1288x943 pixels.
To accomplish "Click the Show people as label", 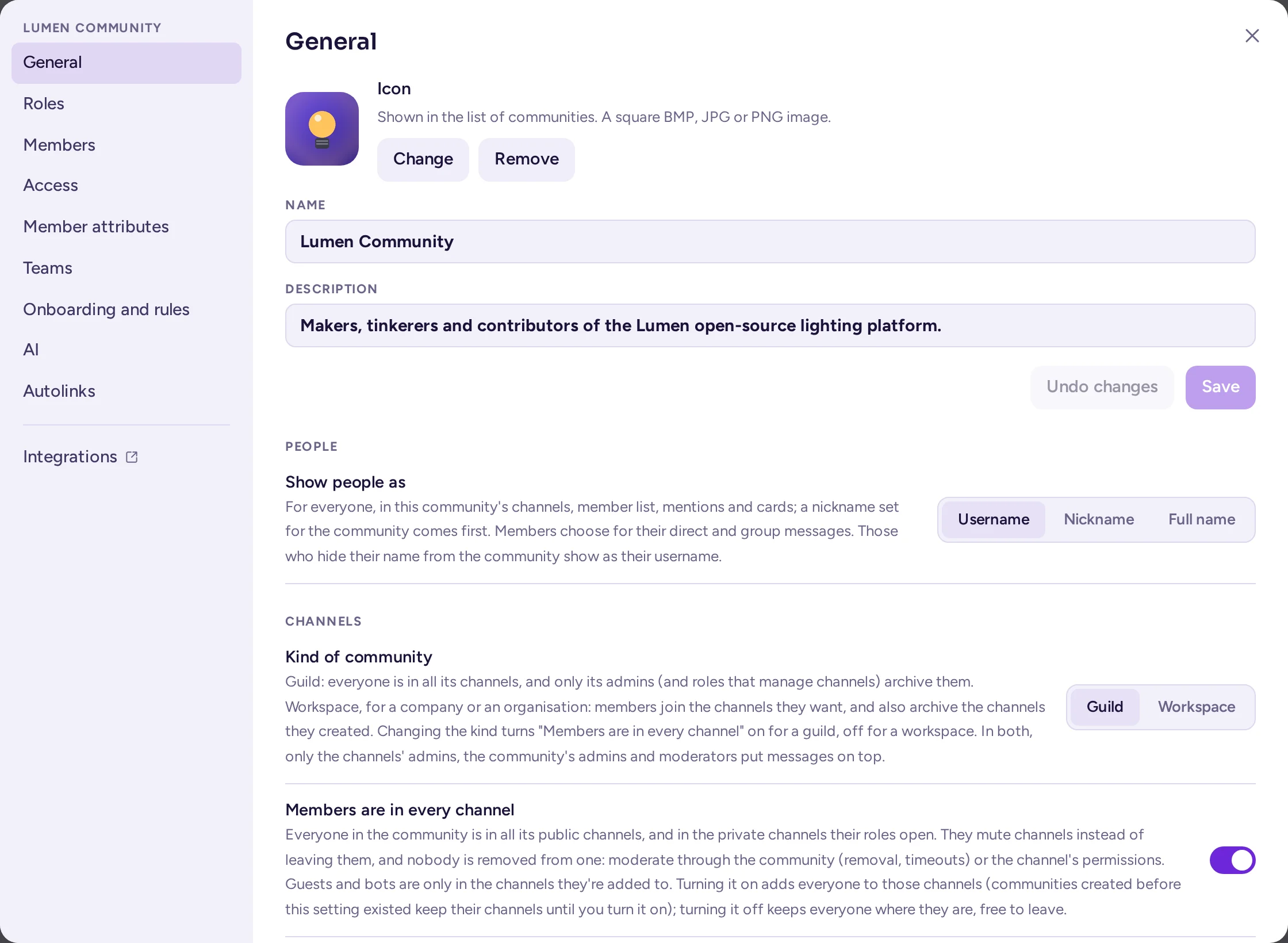I will coord(345,482).
